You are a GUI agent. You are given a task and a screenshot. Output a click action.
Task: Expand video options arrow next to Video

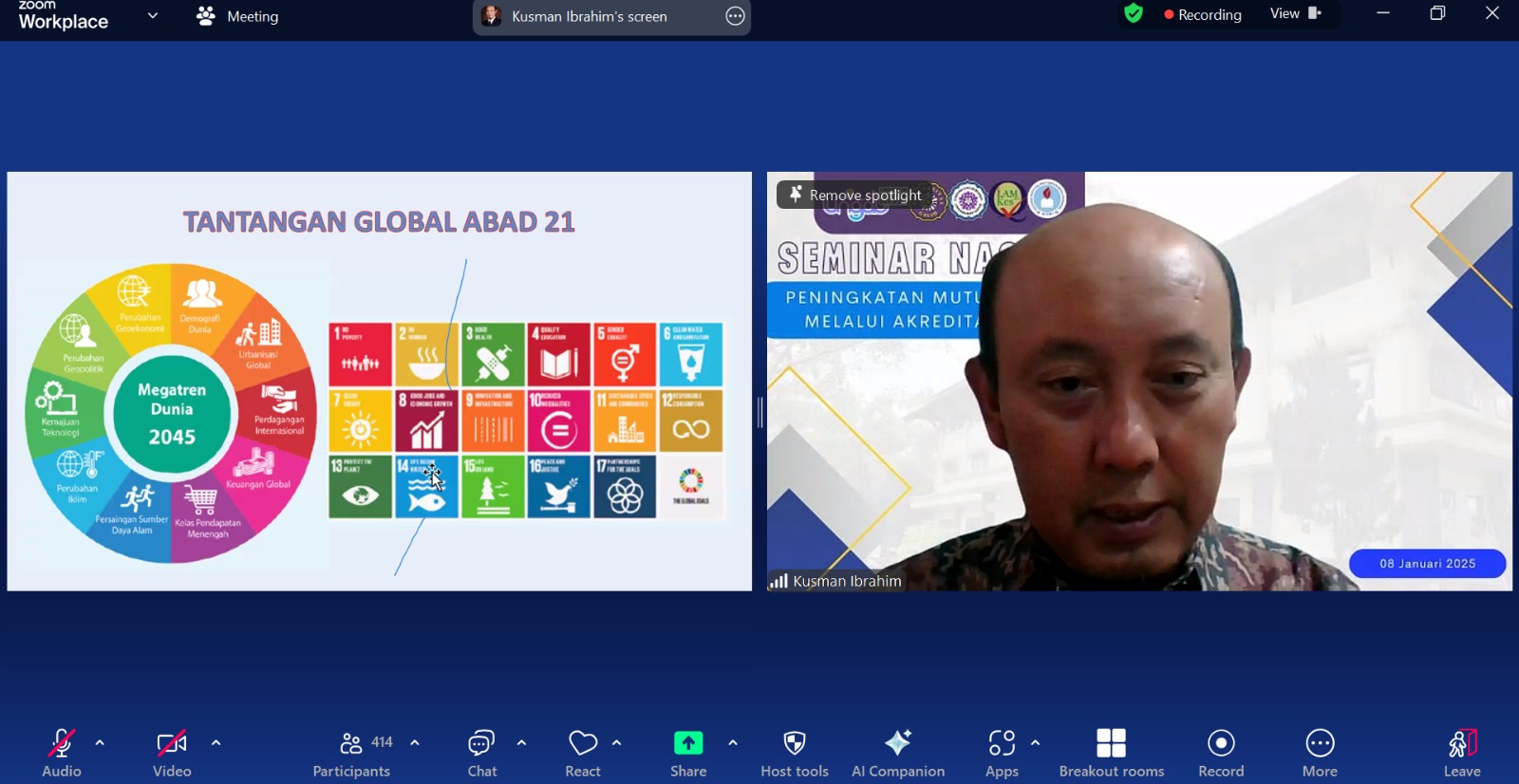pyautogui.click(x=216, y=743)
